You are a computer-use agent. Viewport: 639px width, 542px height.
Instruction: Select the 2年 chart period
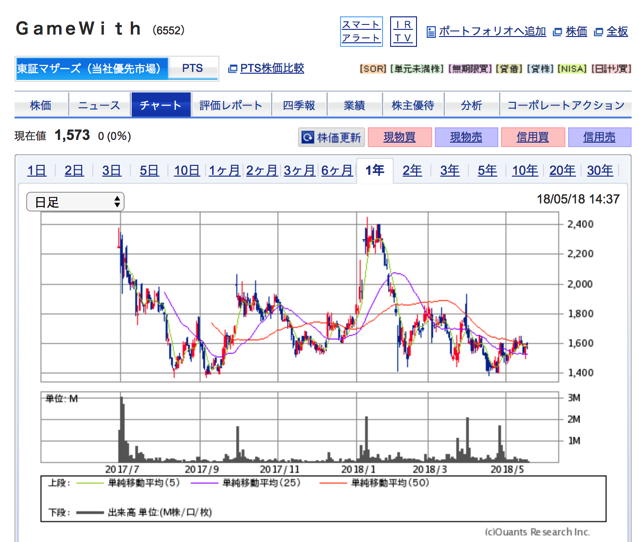coord(412,170)
